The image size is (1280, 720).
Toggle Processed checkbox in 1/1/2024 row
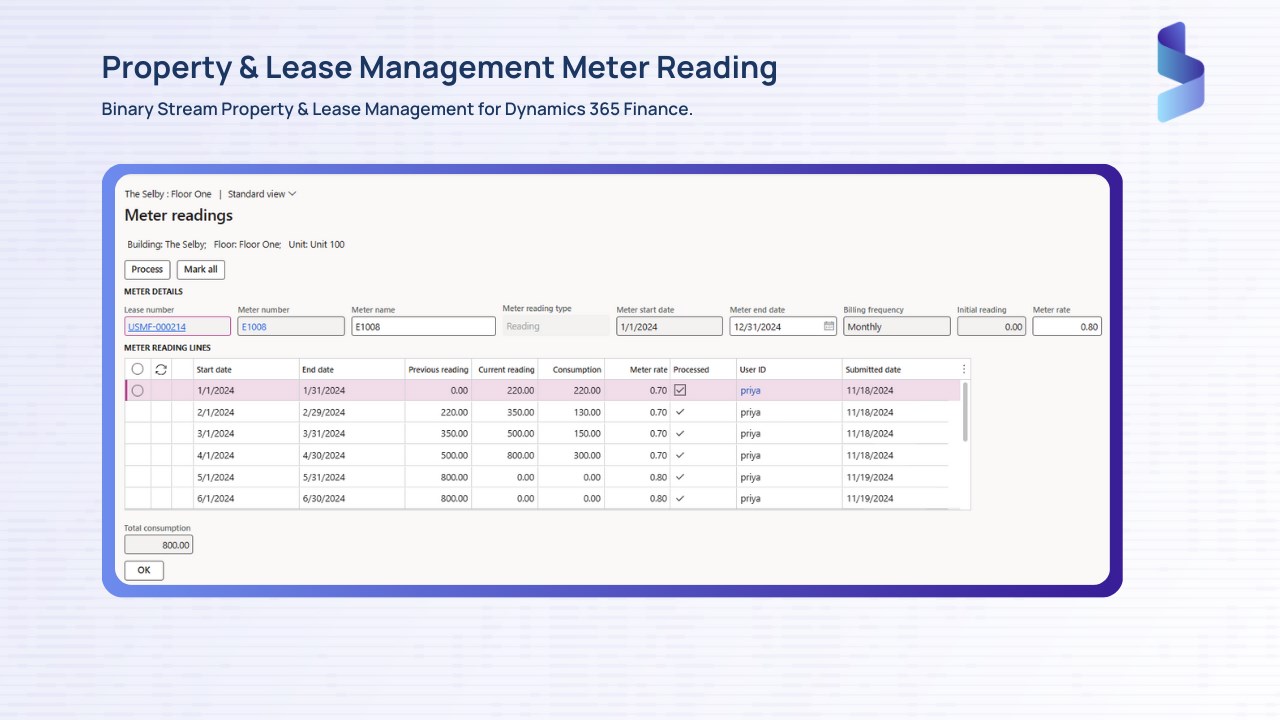tap(680, 390)
